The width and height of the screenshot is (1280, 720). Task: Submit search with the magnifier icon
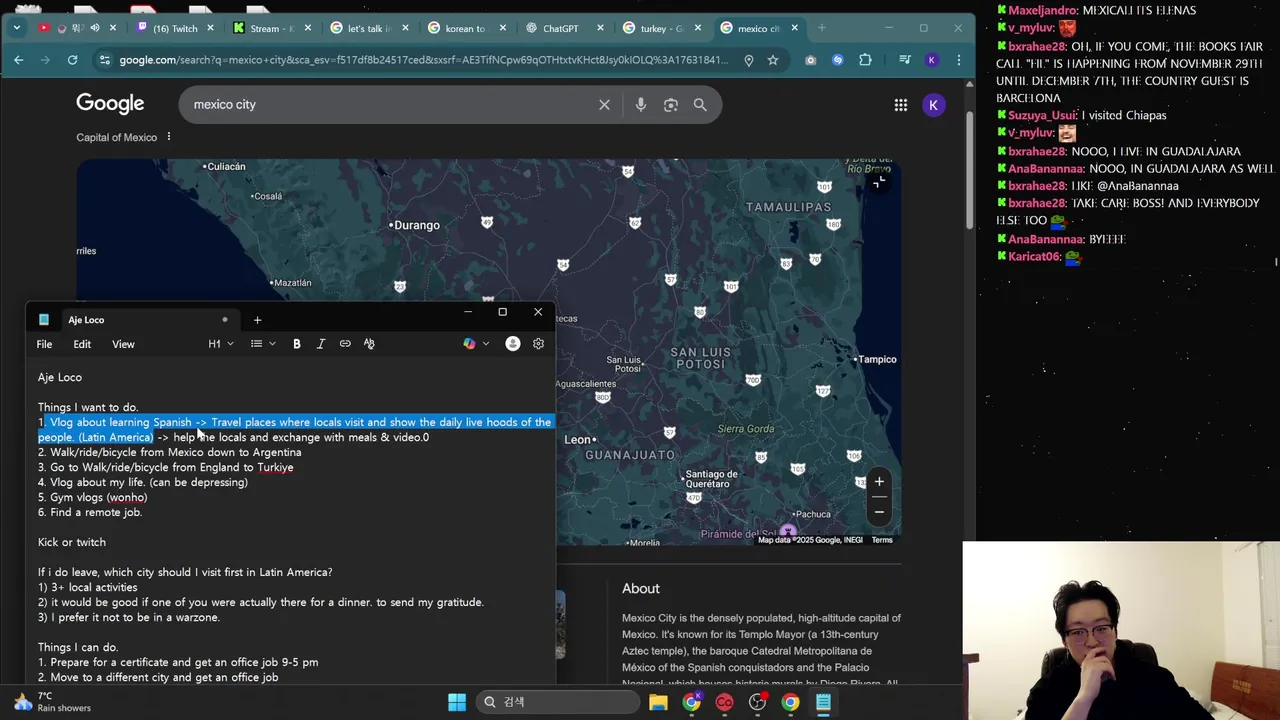(x=700, y=105)
